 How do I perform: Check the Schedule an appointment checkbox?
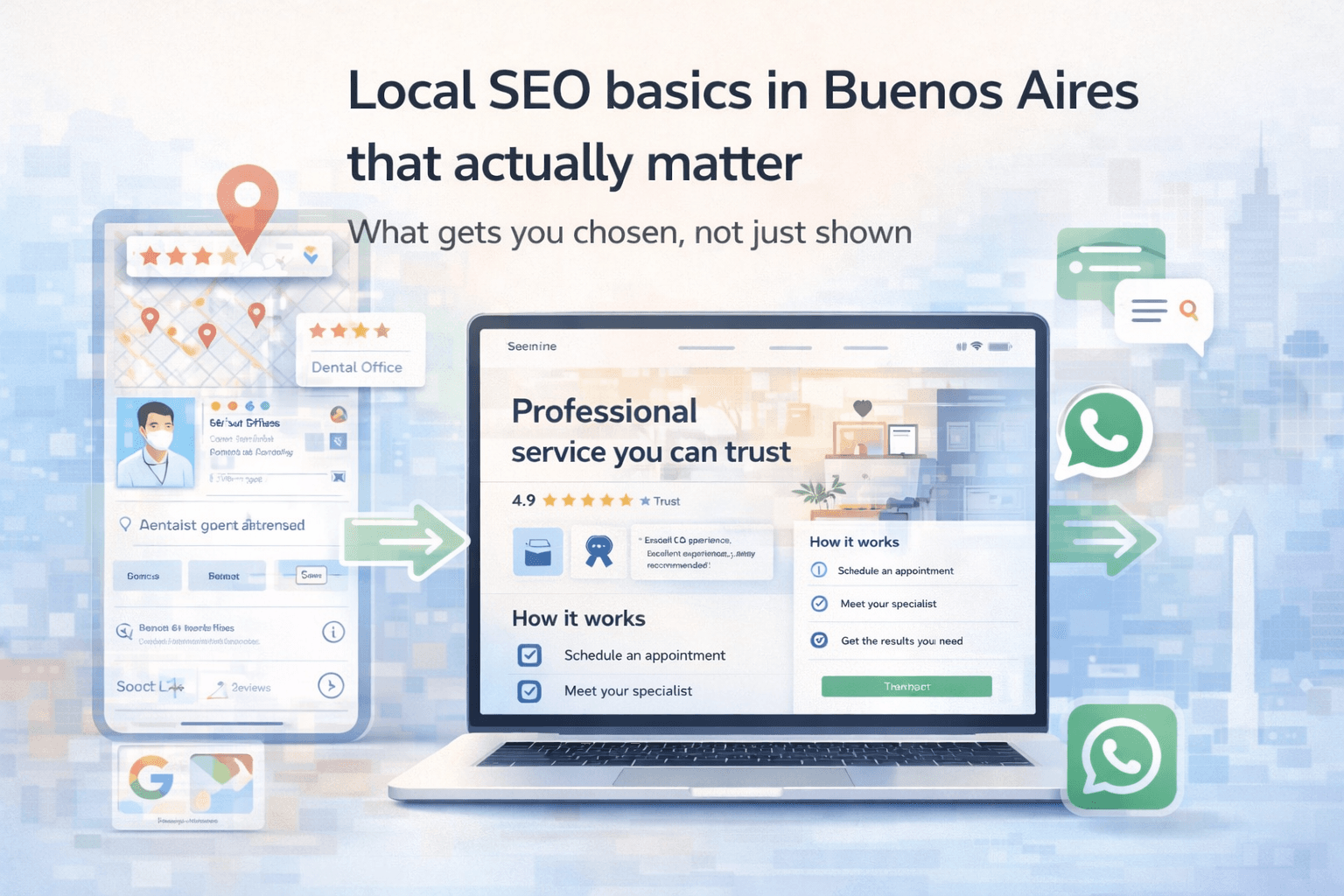528,655
